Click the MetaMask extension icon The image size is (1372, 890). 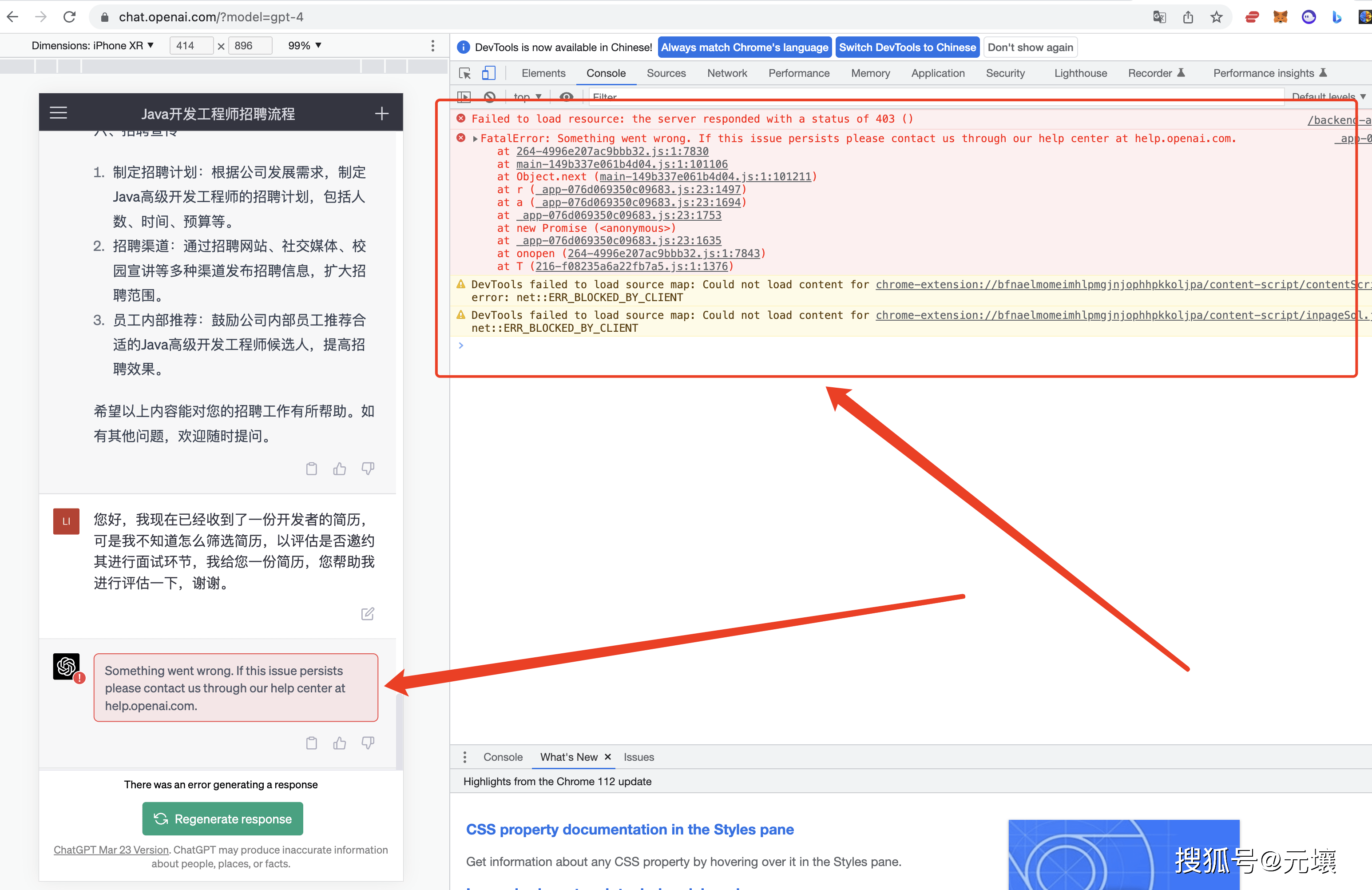tap(1281, 17)
